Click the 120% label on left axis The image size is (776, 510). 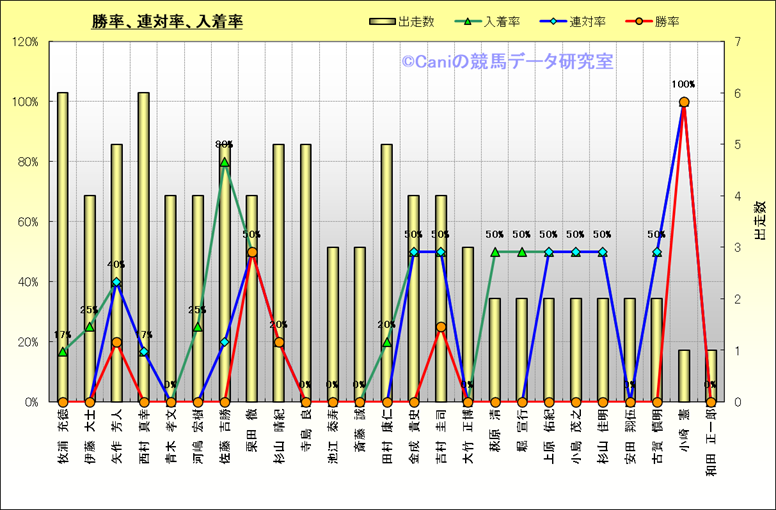click(x=24, y=42)
